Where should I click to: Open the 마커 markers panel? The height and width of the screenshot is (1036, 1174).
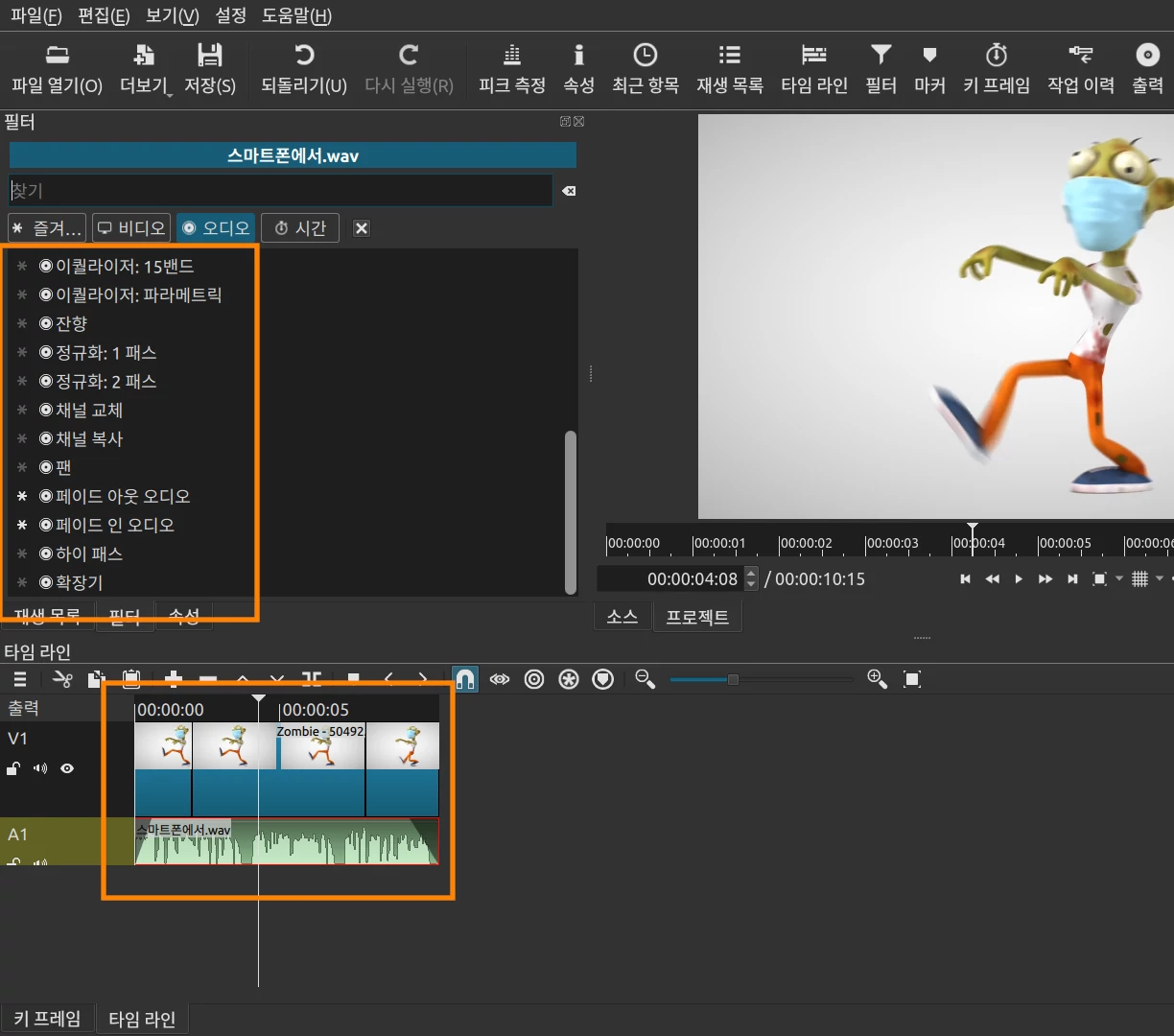929,68
